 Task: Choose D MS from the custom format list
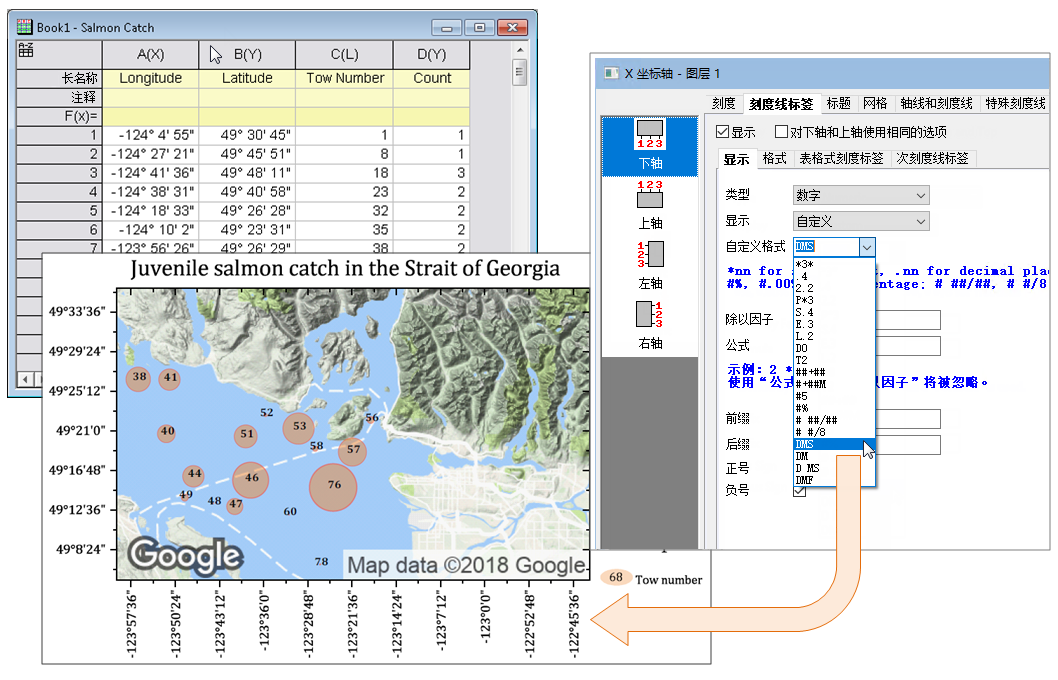[x=833, y=468]
